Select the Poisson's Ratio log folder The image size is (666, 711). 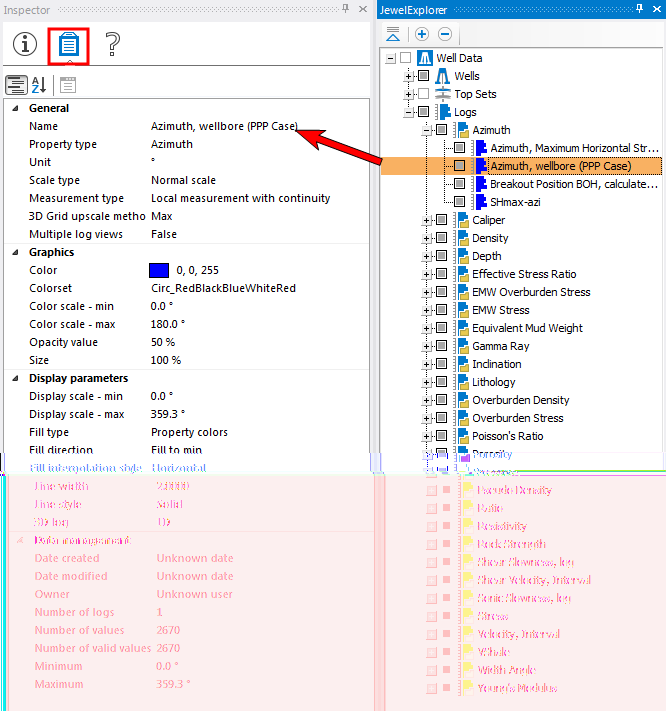(x=507, y=436)
